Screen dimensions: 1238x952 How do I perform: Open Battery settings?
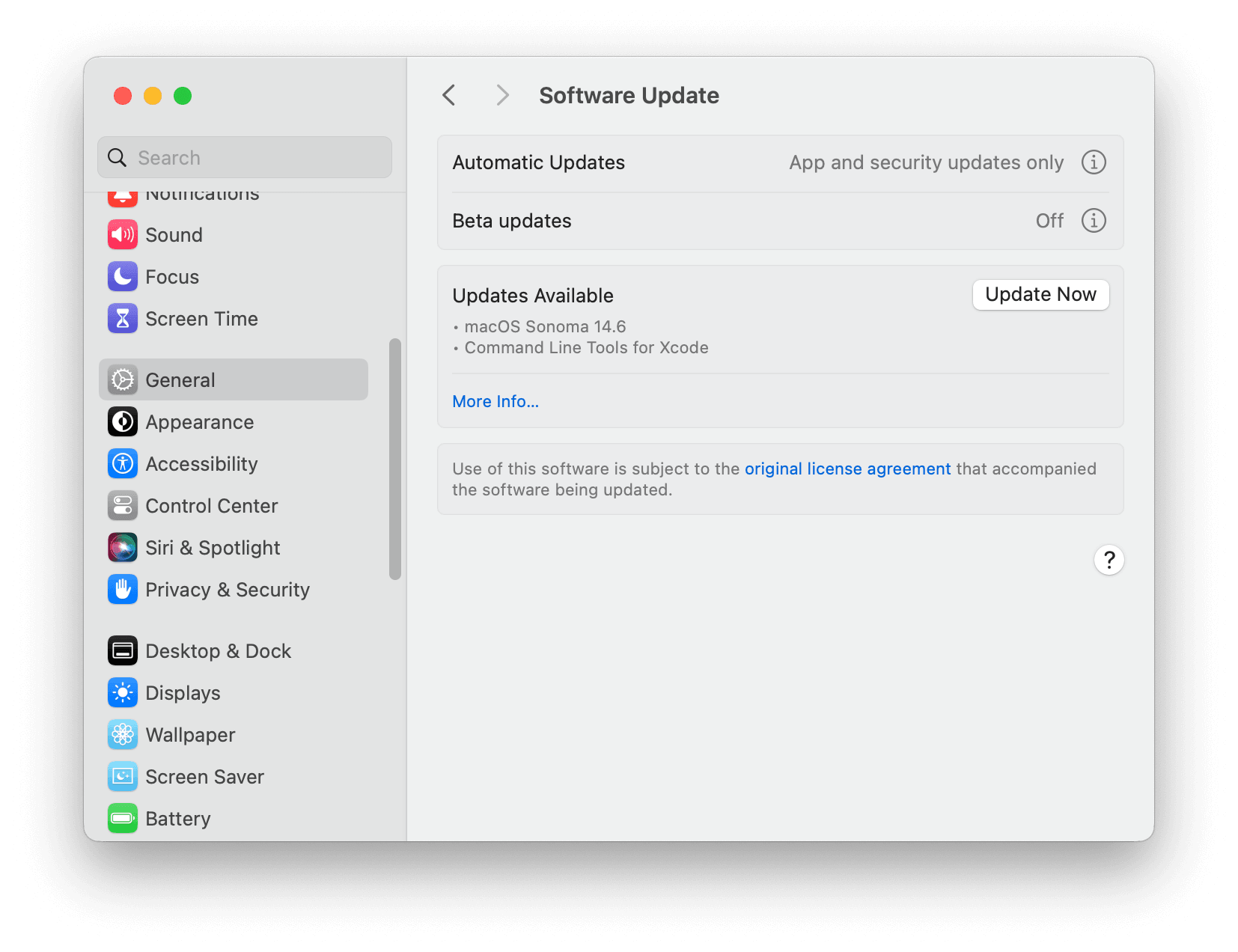[x=177, y=818]
